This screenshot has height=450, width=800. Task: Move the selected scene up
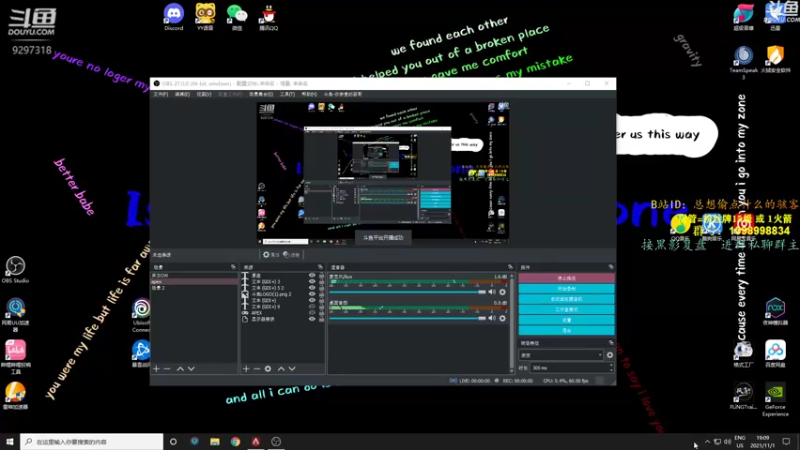click(180, 368)
